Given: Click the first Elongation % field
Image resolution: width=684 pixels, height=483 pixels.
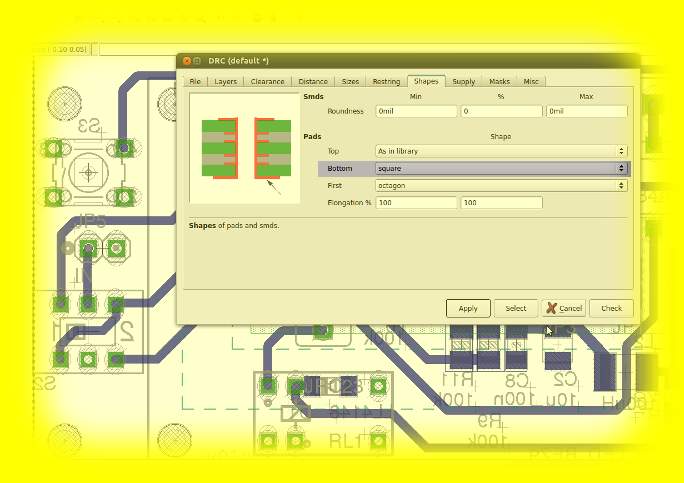Looking at the screenshot, I should pos(416,203).
